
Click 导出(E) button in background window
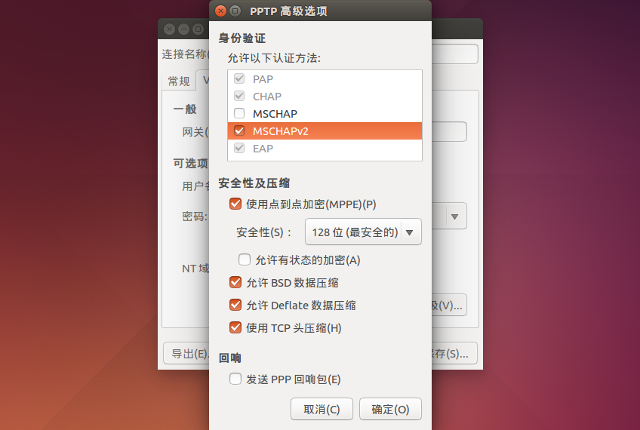click(187, 353)
